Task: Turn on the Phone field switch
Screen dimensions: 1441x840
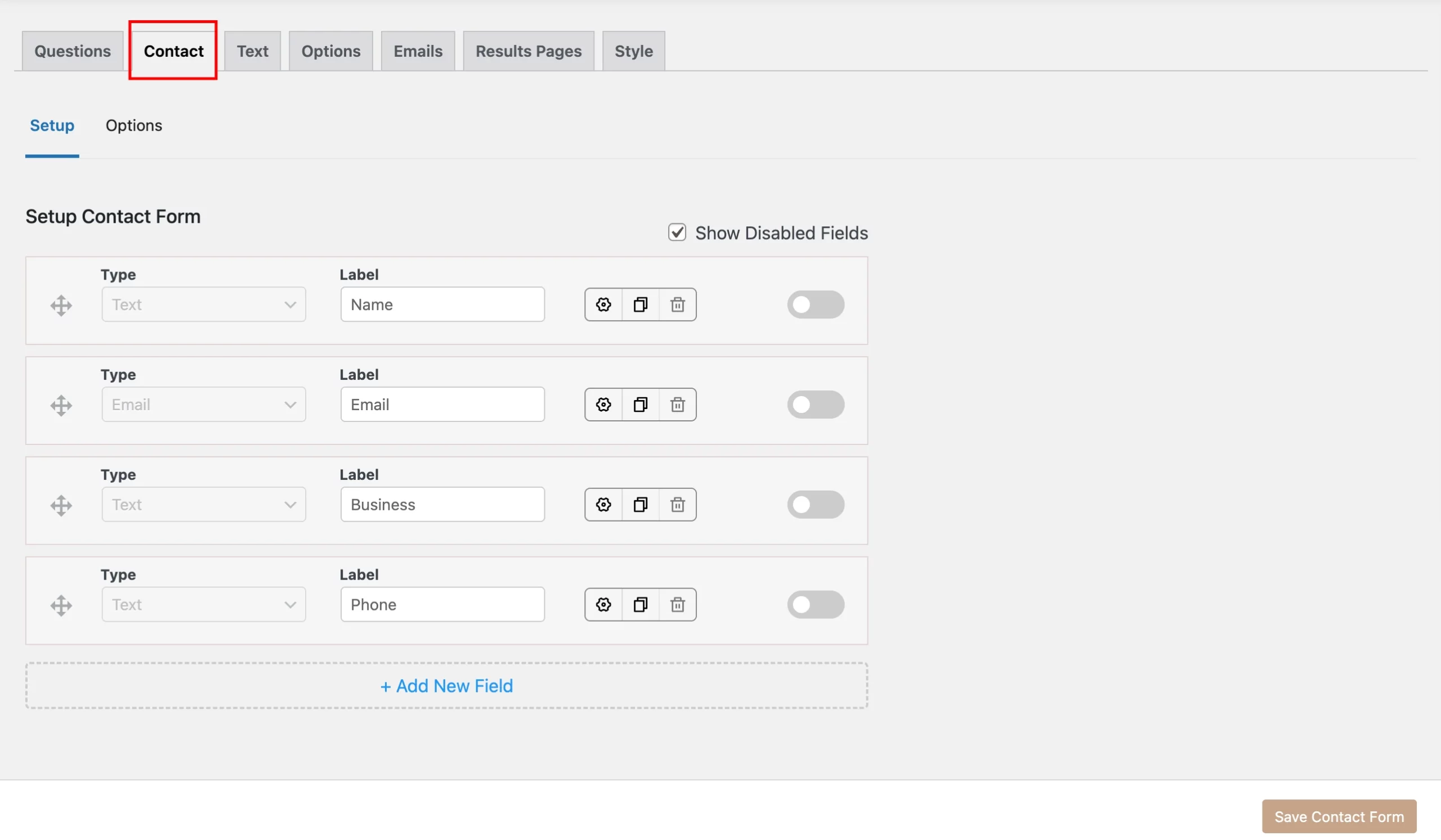Action: tap(816, 605)
